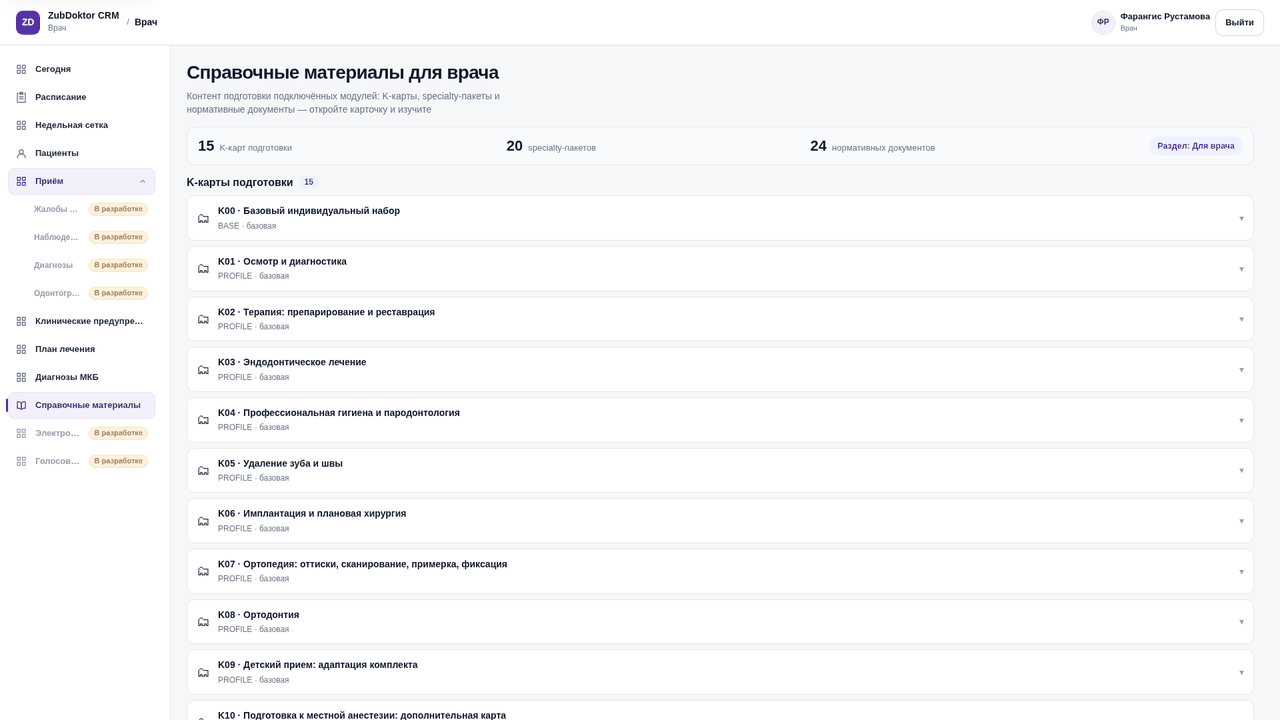The image size is (1280, 720).
Task: Click the folder icon of K07 Ортопедия
Action: tap(203, 571)
